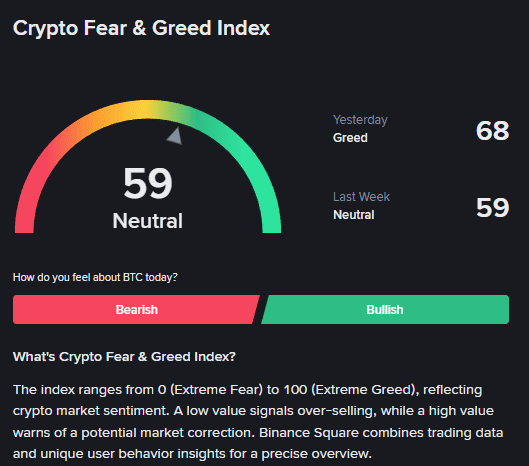Click the Yesterday label
Image resolution: width=529 pixels, height=466 pixels.
pos(360,120)
